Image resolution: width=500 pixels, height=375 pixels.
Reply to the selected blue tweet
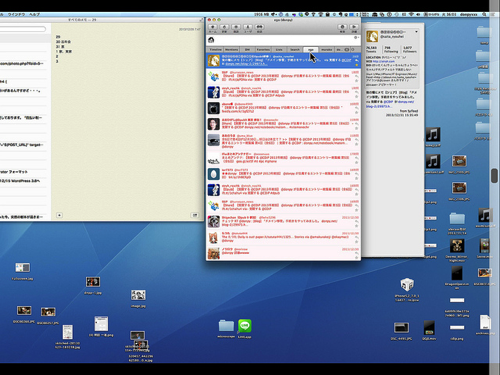[x=356, y=60]
